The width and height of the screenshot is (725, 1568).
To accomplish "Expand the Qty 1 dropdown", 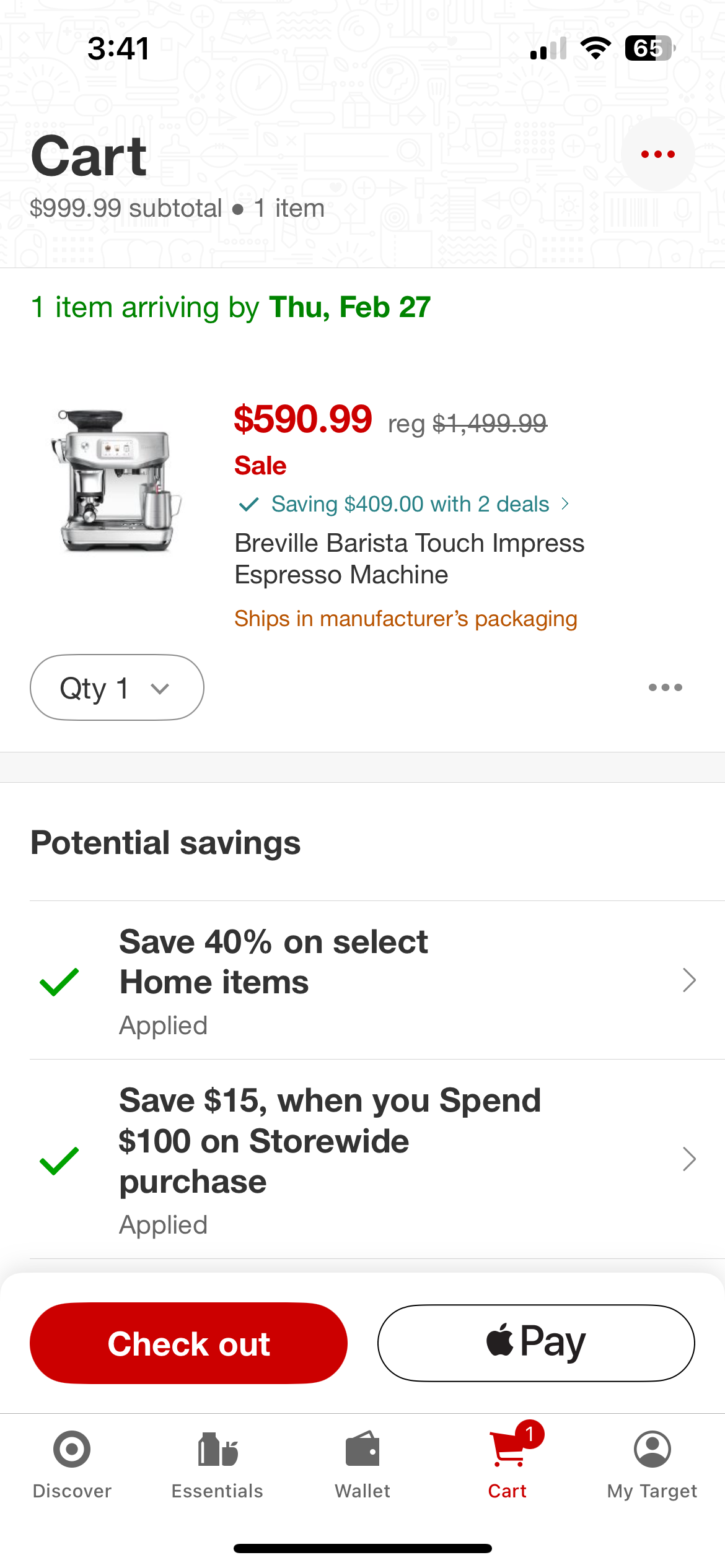I will pyautogui.click(x=116, y=687).
